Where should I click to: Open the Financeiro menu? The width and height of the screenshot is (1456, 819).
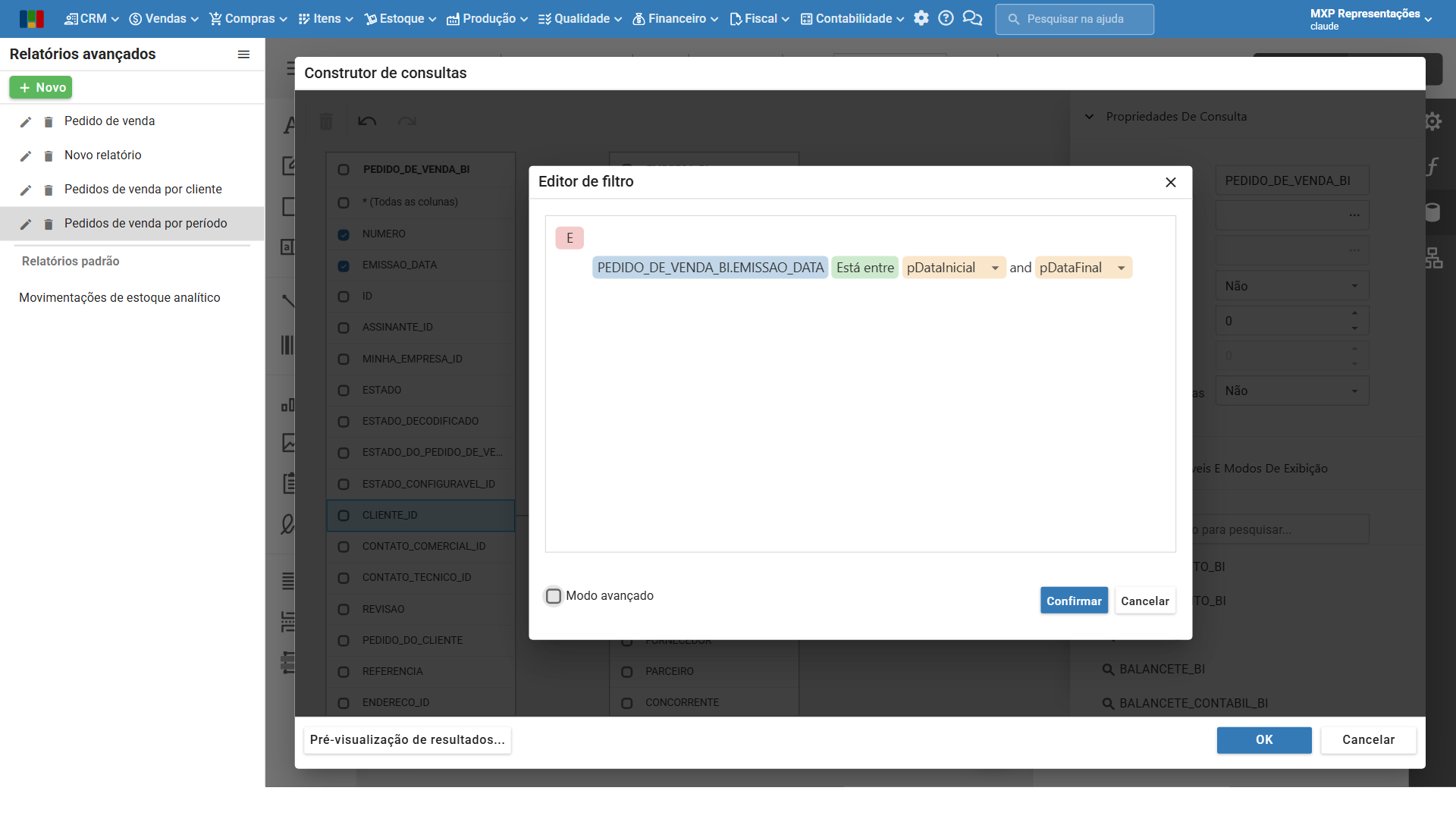pyautogui.click(x=675, y=19)
